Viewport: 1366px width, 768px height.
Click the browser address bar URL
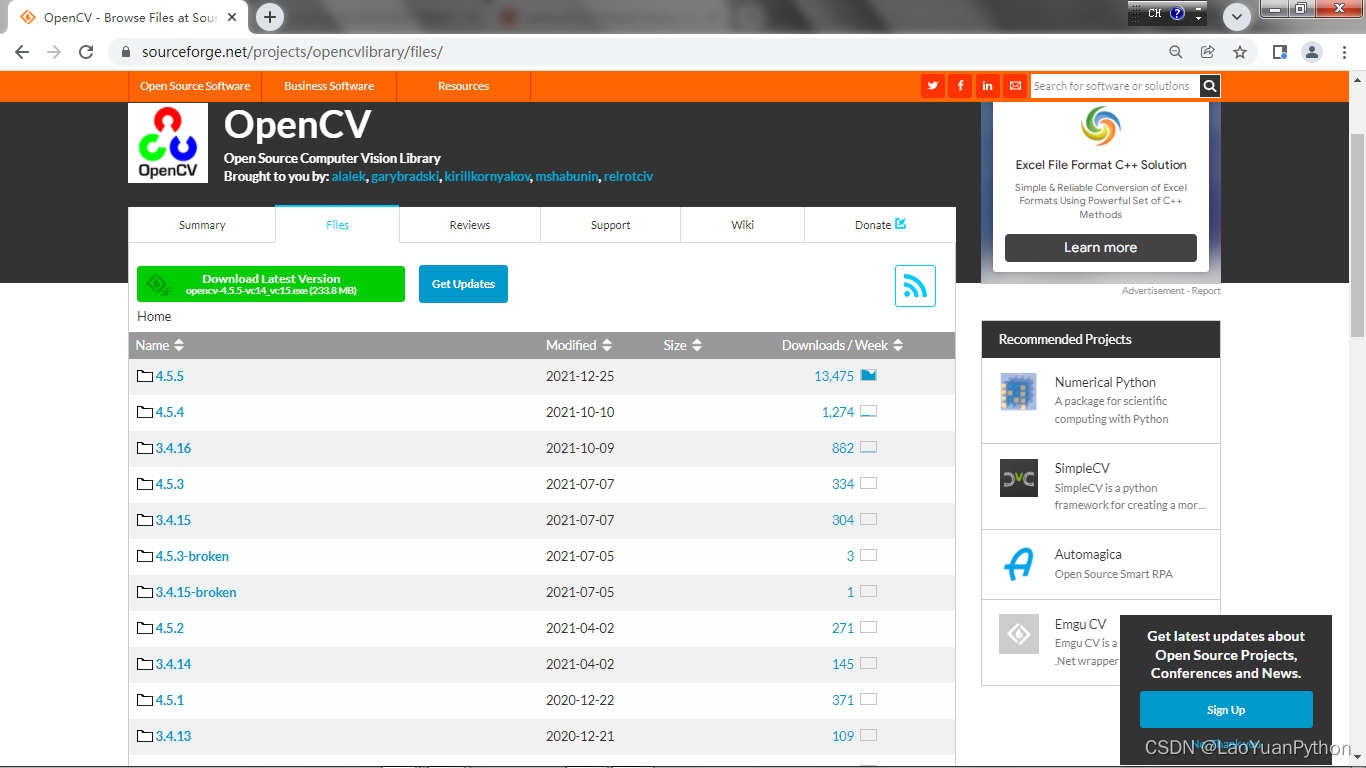click(x=292, y=52)
